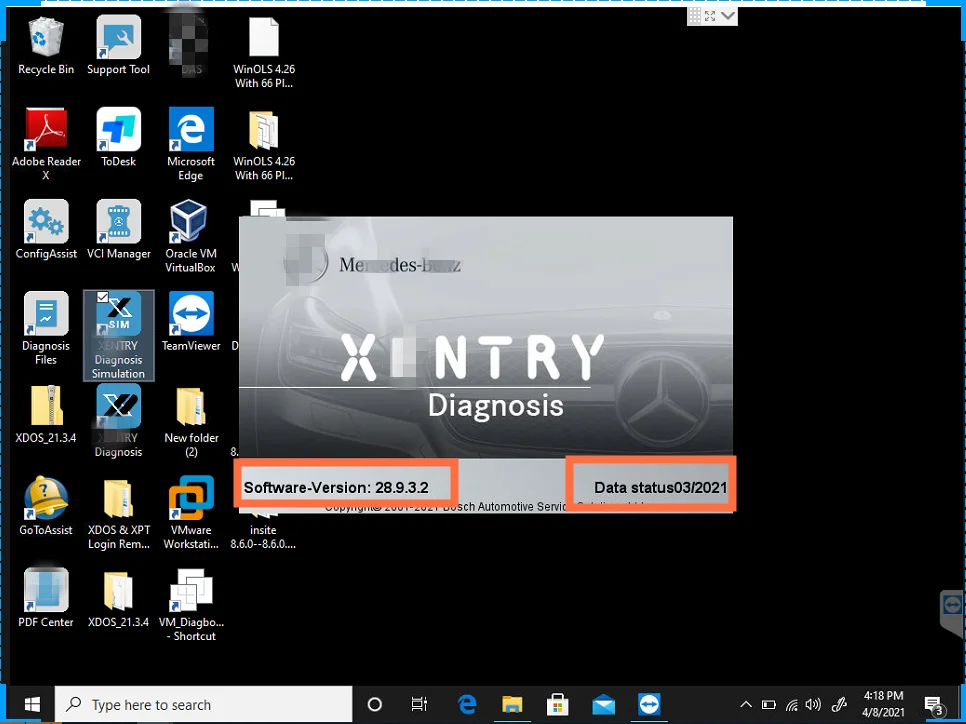The image size is (966, 724).
Task: Open the Diagnosis Files shortcut
Action: (x=46, y=328)
